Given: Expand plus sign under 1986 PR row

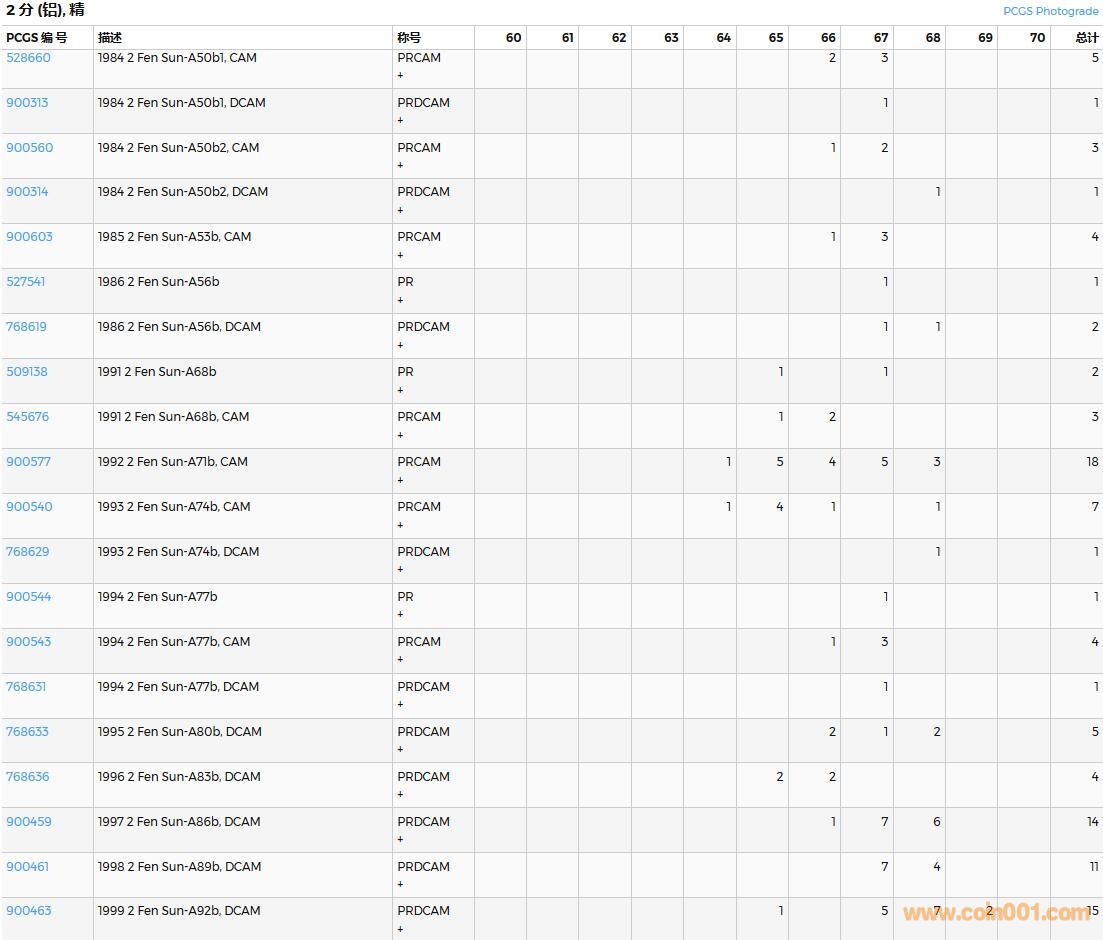Looking at the screenshot, I should (401, 300).
